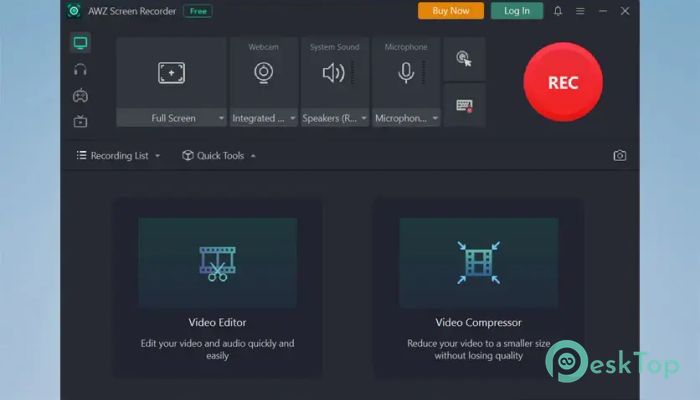Adjust the microphone volume level bar
The width and height of the screenshot is (700, 400).
(x=424, y=73)
